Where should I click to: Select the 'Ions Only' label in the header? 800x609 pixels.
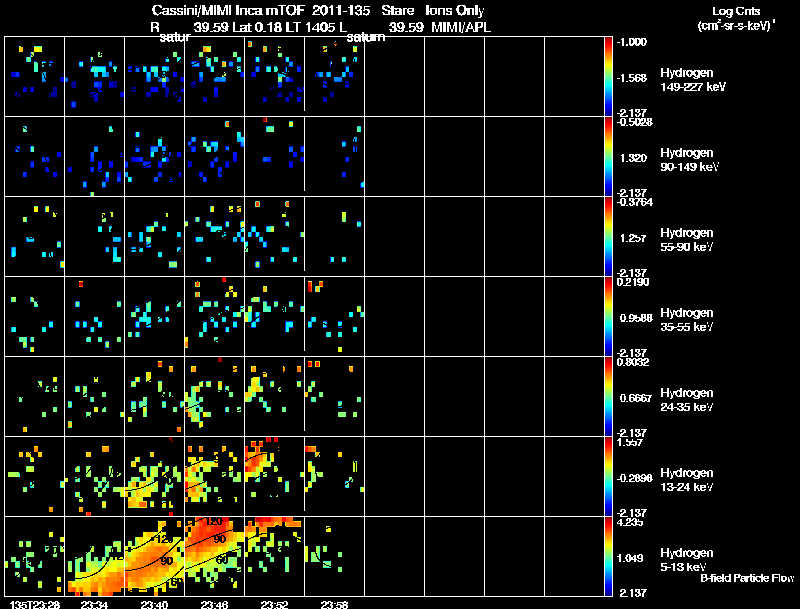[x=455, y=10]
